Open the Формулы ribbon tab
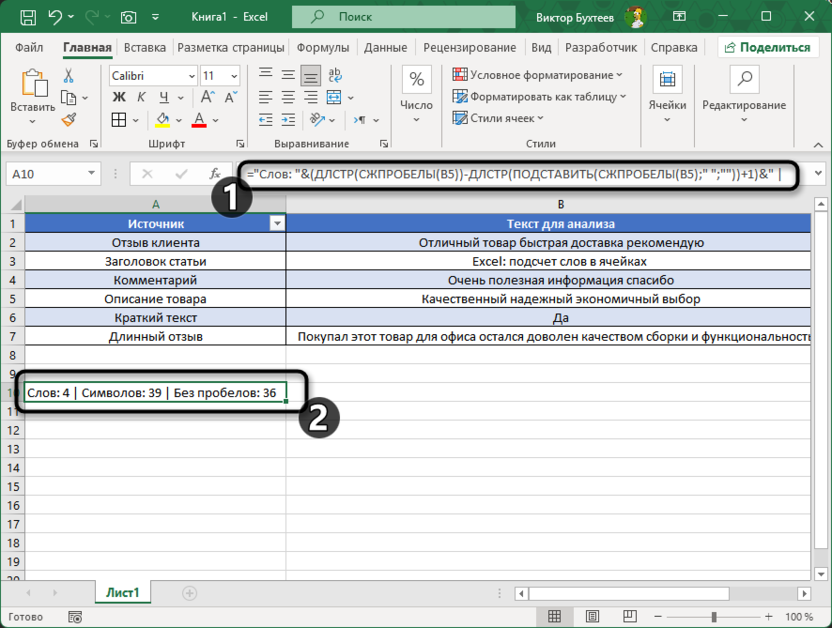 322,47
